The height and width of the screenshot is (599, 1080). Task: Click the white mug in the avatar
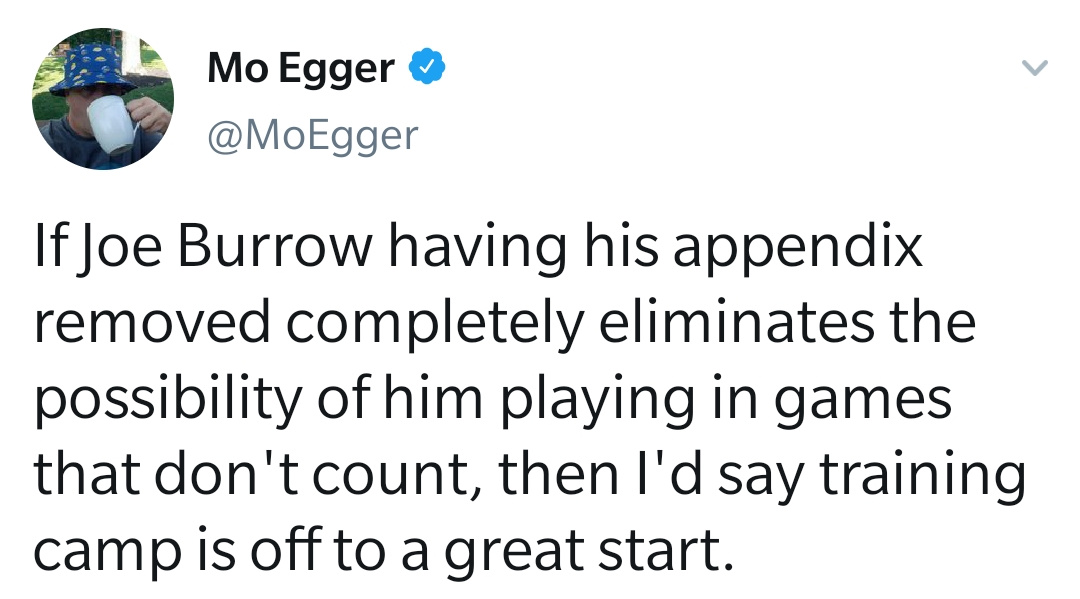[x=111, y=124]
